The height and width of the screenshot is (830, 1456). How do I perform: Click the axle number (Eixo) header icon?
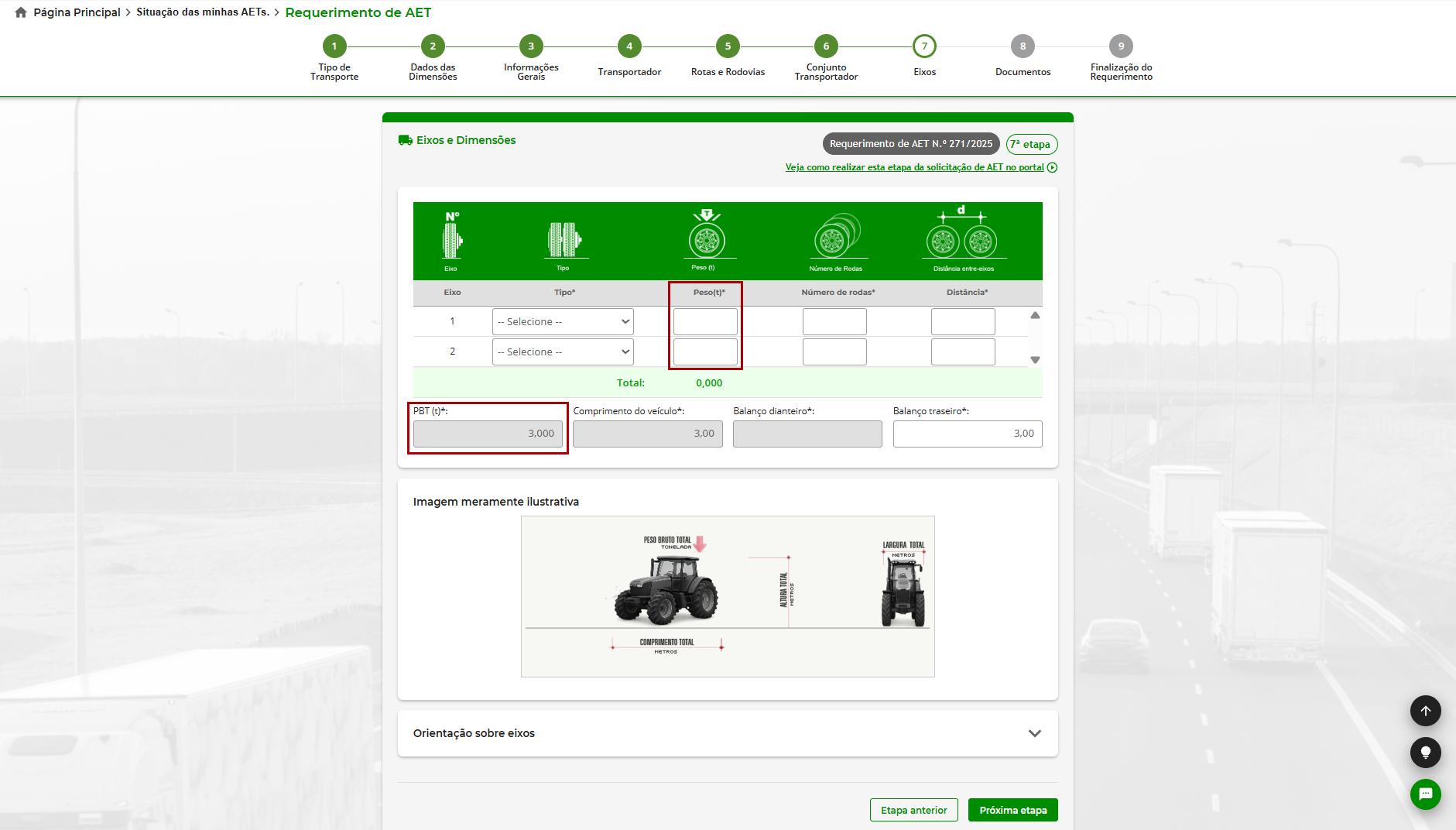pyautogui.click(x=452, y=236)
